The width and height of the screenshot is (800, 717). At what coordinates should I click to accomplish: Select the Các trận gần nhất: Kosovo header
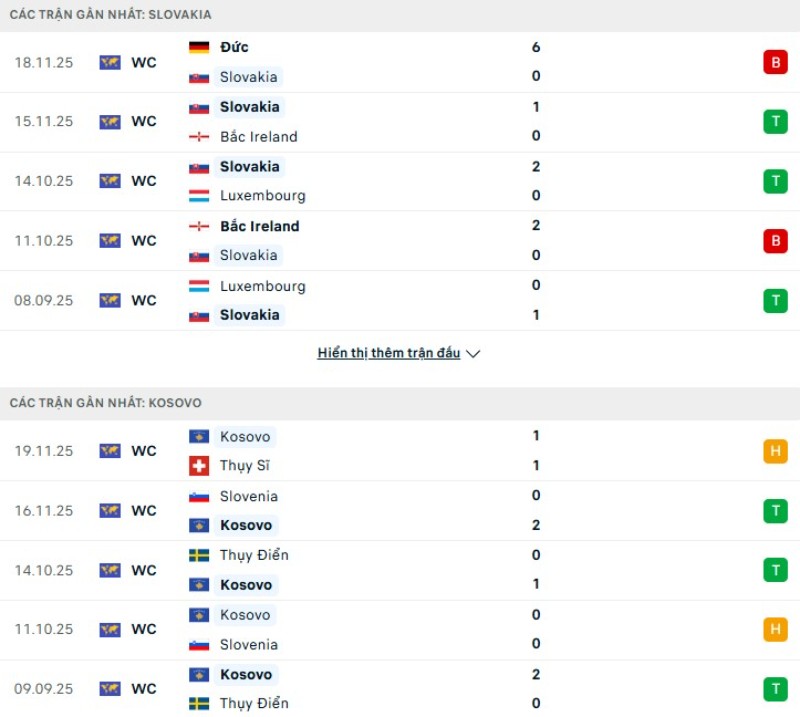click(x=105, y=403)
